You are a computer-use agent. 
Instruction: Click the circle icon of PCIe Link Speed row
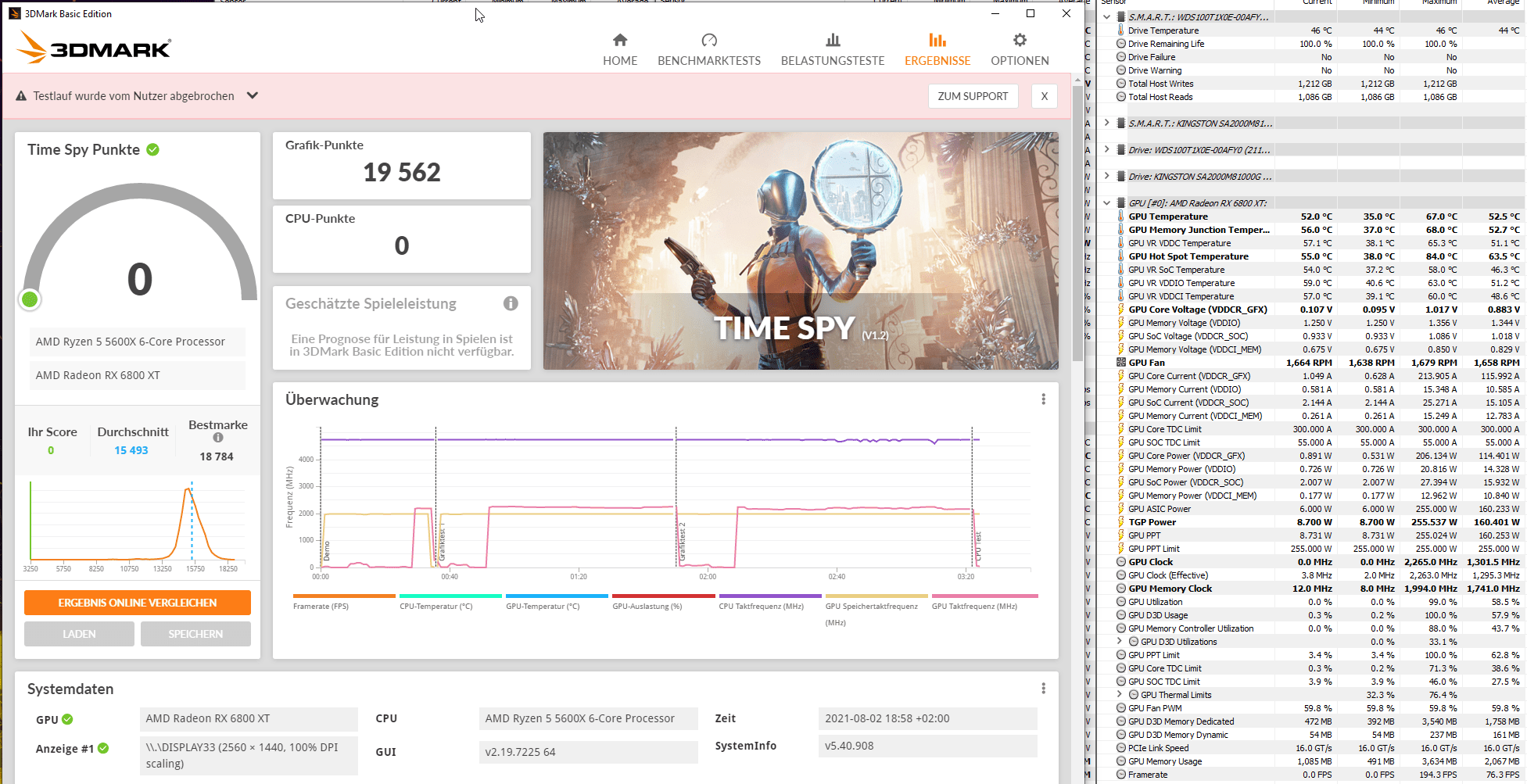pos(1121,748)
